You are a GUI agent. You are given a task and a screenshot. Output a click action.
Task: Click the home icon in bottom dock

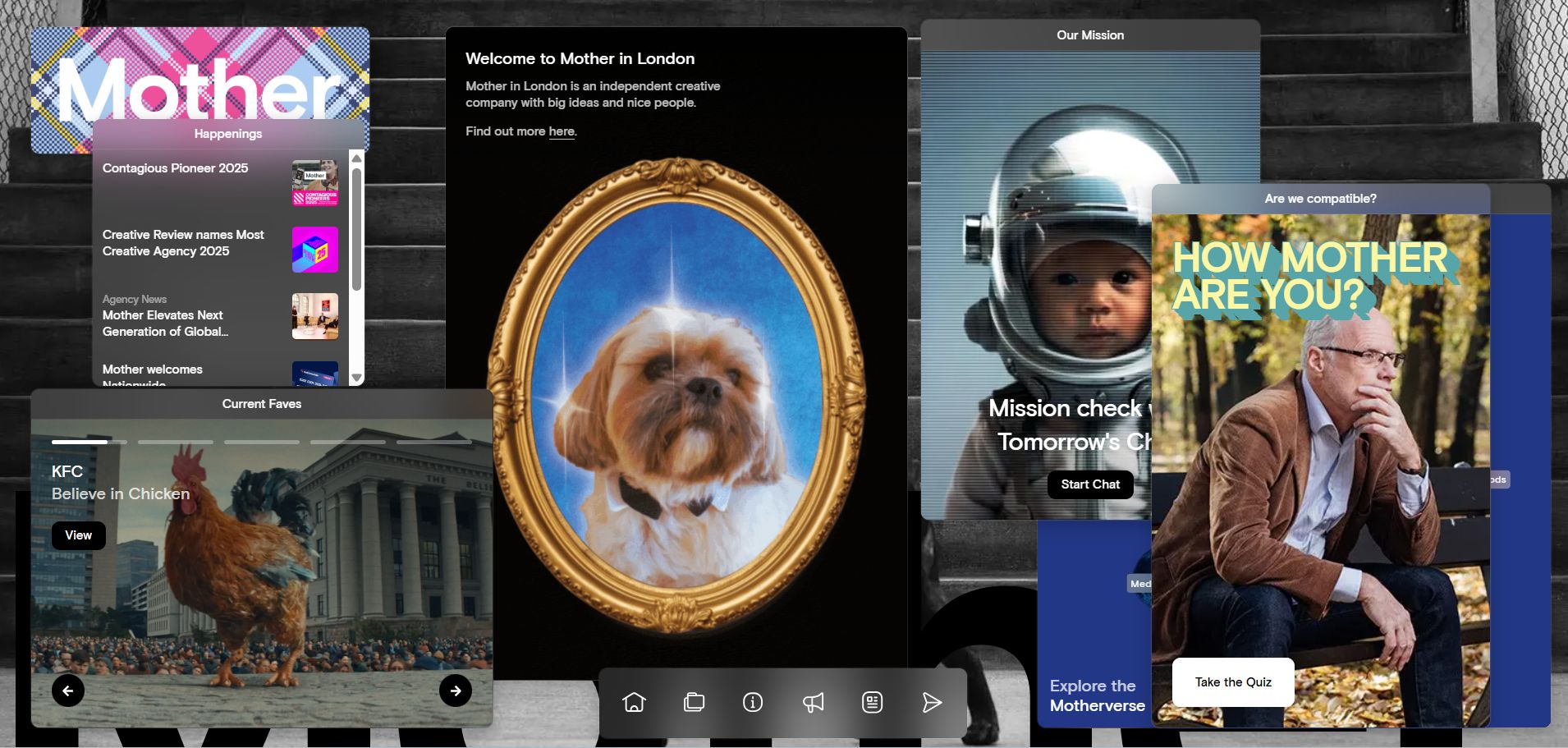pos(634,702)
